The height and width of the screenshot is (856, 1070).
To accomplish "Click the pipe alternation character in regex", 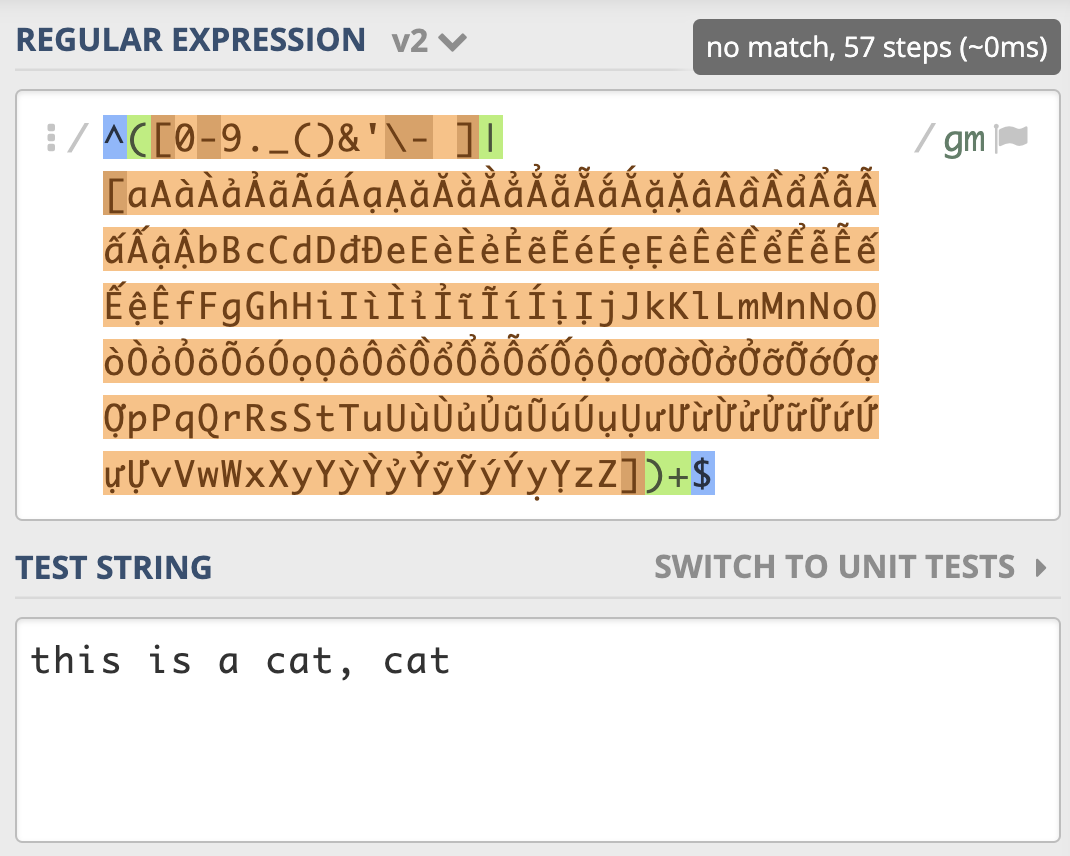I will (x=491, y=137).
